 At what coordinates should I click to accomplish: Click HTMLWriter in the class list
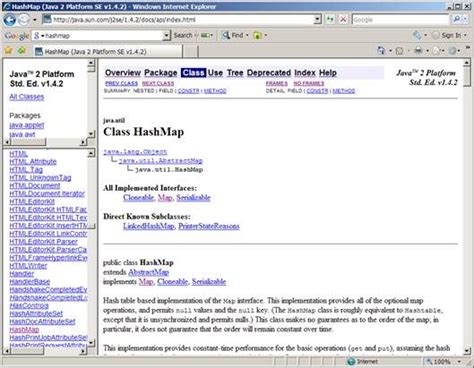(28, 266)
